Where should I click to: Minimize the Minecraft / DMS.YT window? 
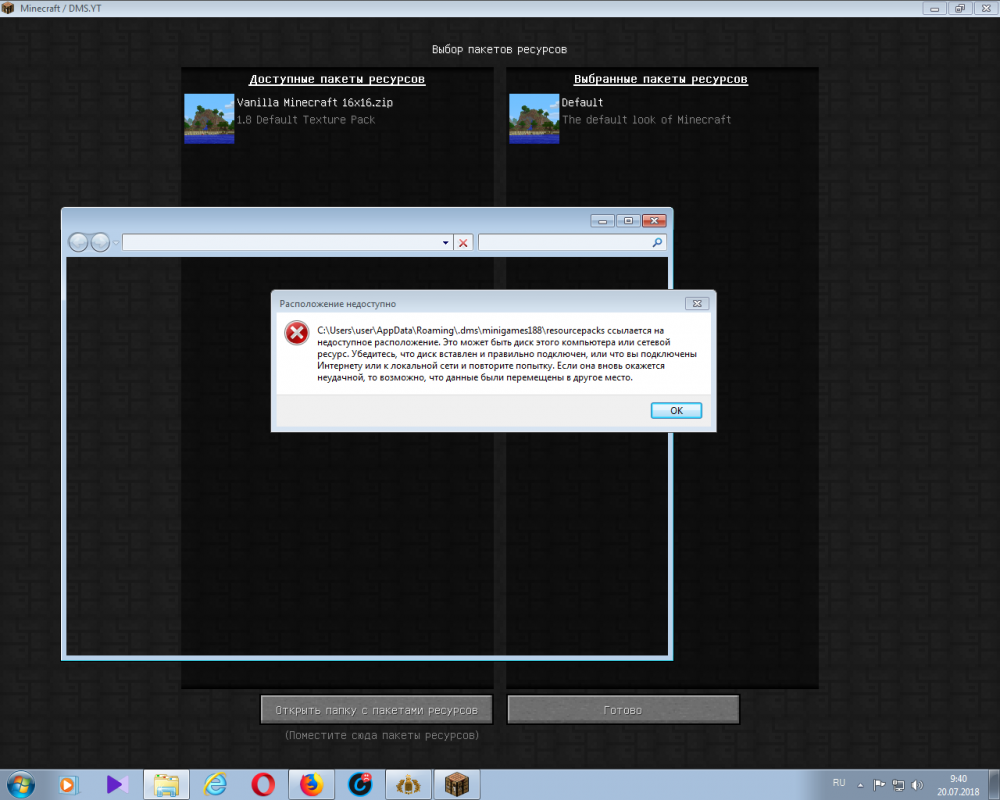pos(934,8)
